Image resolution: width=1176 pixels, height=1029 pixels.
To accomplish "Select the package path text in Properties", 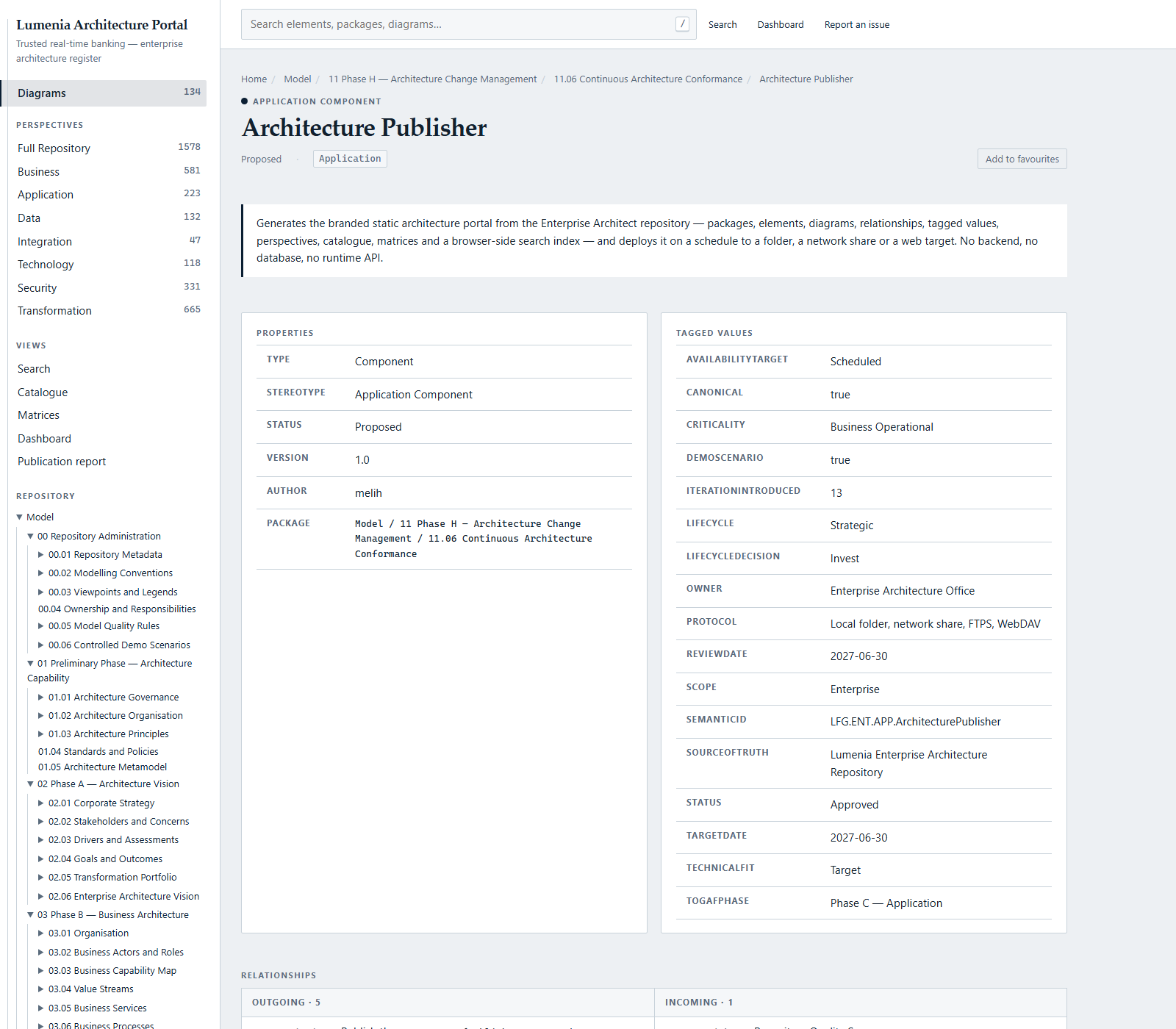I will pos(473,539).
